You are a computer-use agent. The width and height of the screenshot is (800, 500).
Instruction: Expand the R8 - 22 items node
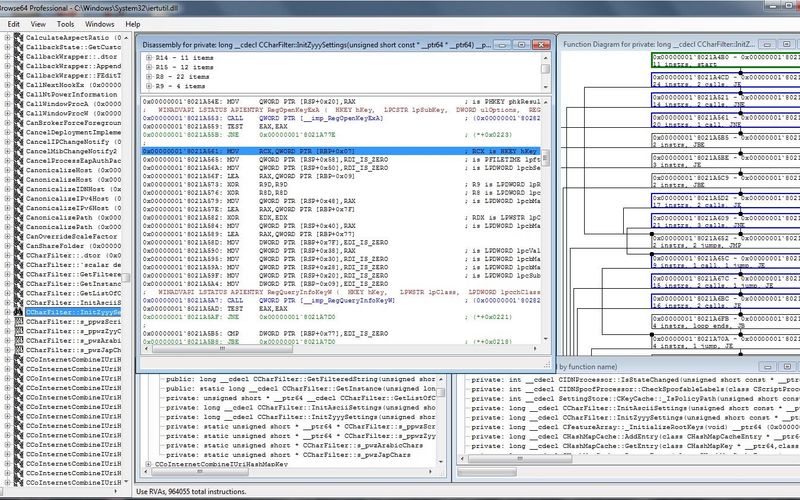(x=147, y=76)
